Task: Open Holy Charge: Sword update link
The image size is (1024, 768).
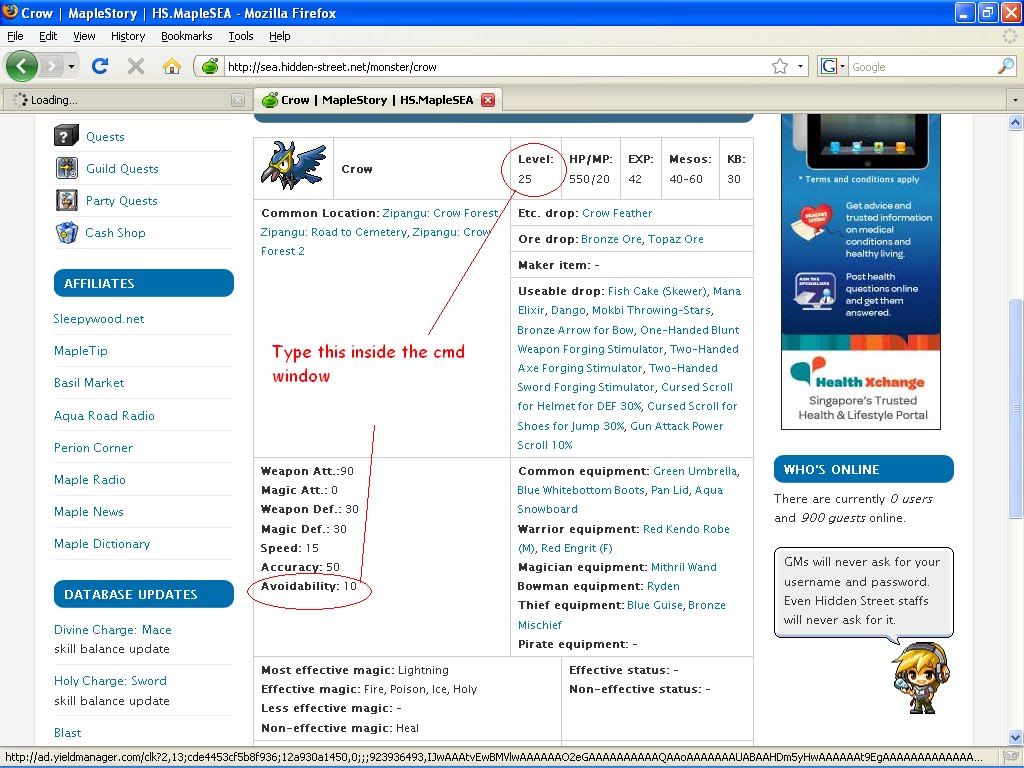Action: click(x=110, y=680)
